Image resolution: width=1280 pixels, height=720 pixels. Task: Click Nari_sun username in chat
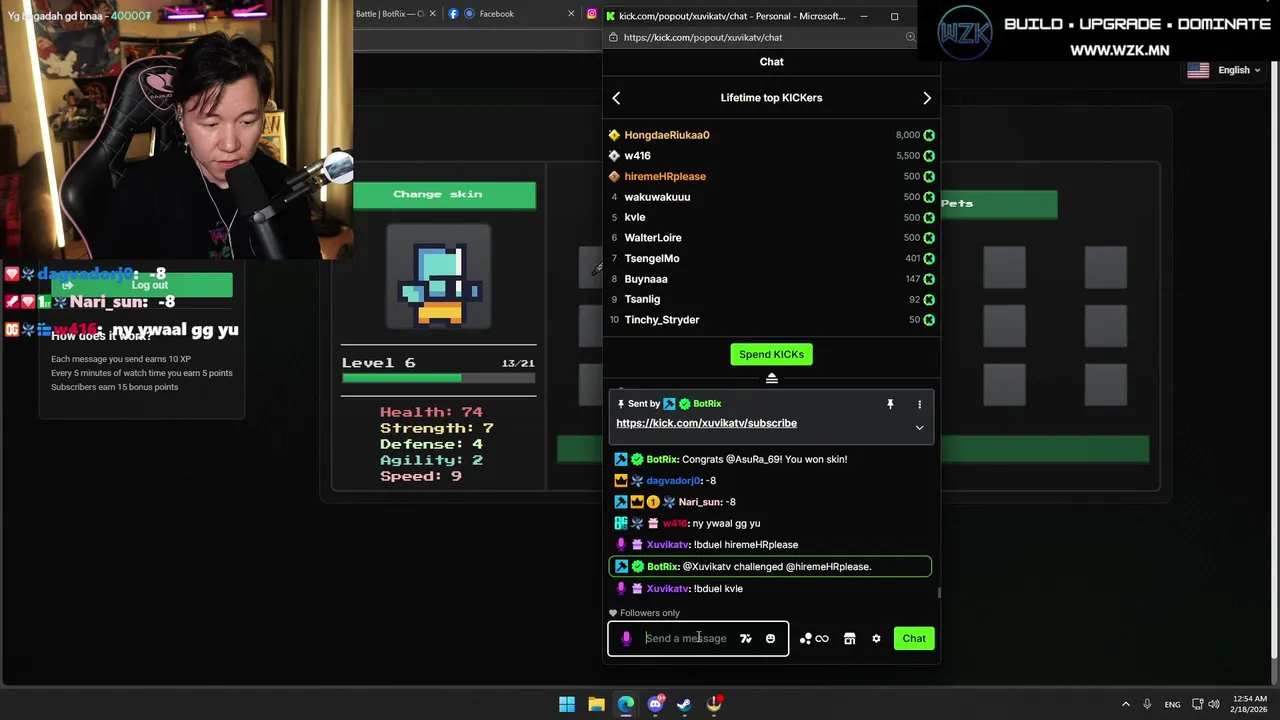(x=699, y=502)
